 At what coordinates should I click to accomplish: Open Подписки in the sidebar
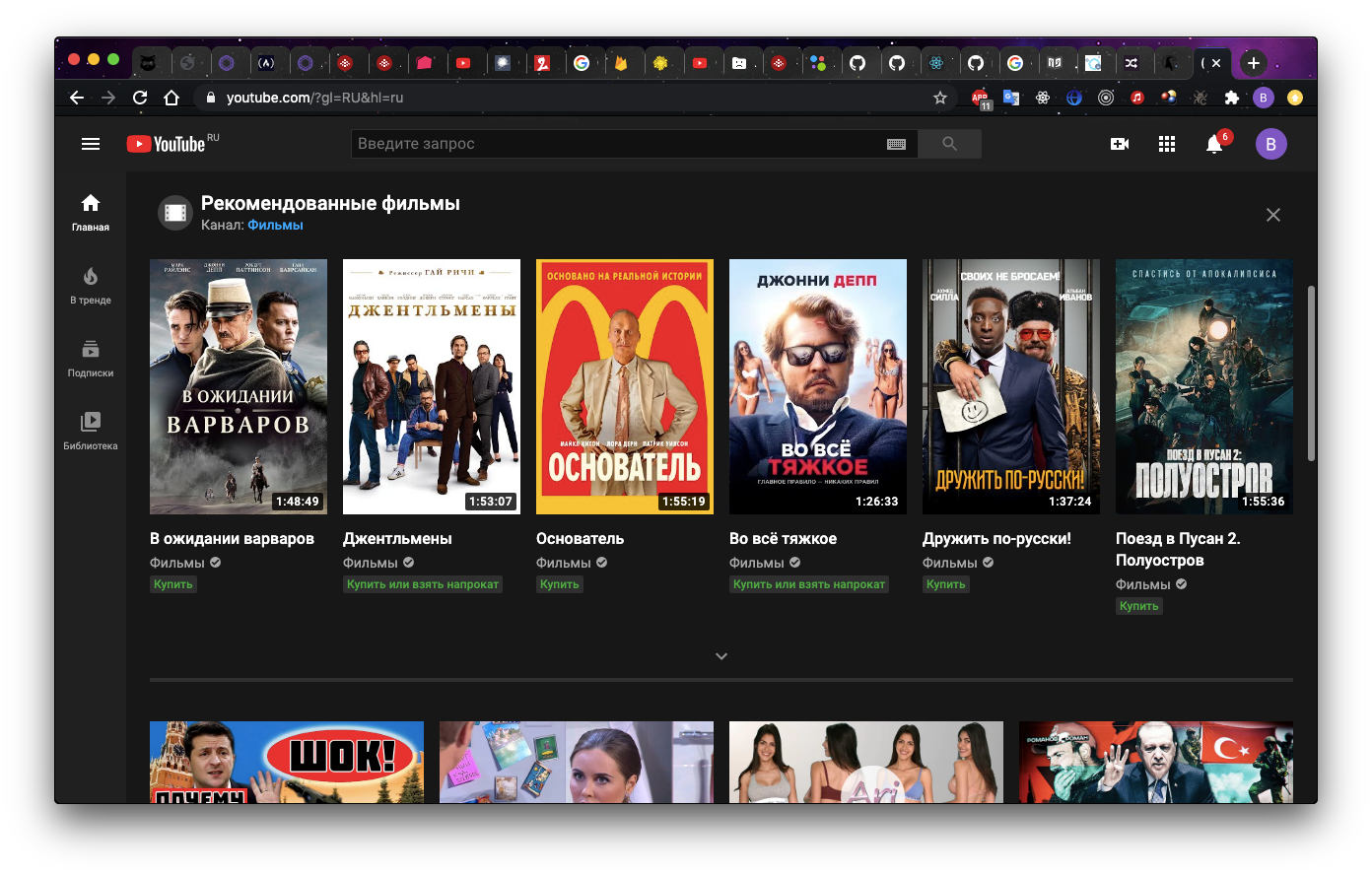(x=91, y=358)
